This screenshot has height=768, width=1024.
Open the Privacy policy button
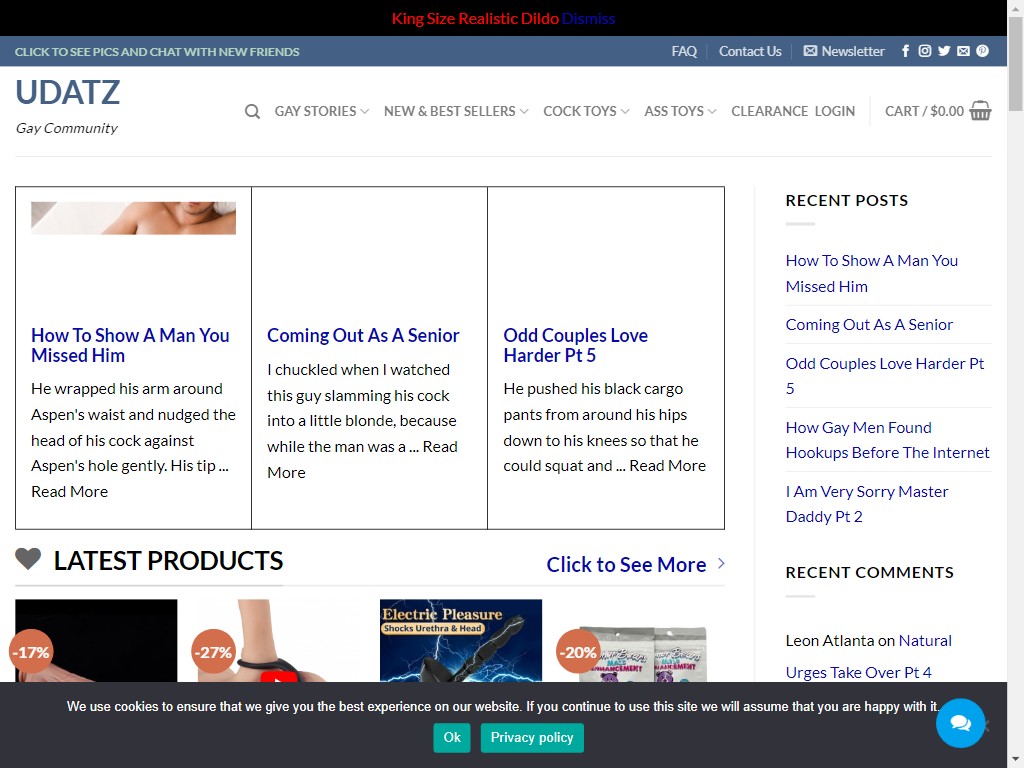(x=532, y=737)
